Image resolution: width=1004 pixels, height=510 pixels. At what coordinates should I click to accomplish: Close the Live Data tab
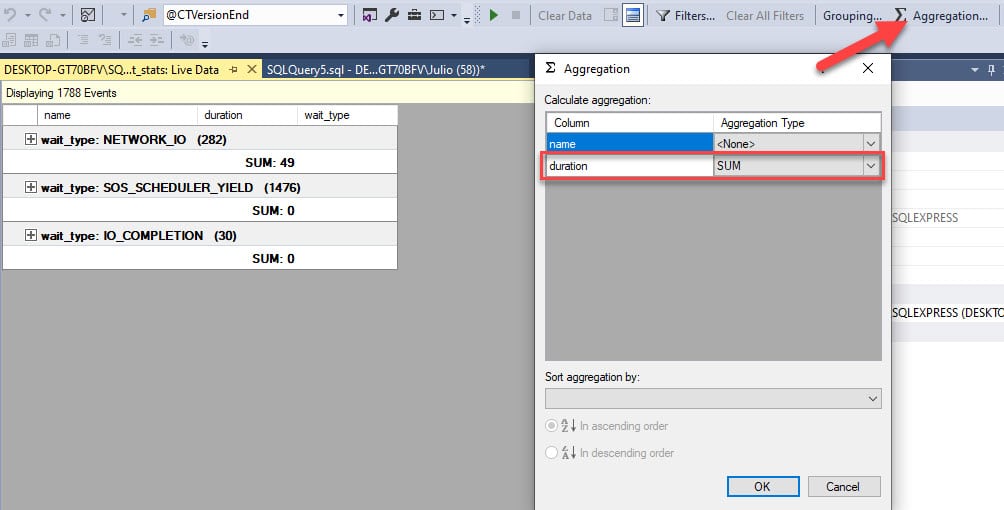pos(252,69)
